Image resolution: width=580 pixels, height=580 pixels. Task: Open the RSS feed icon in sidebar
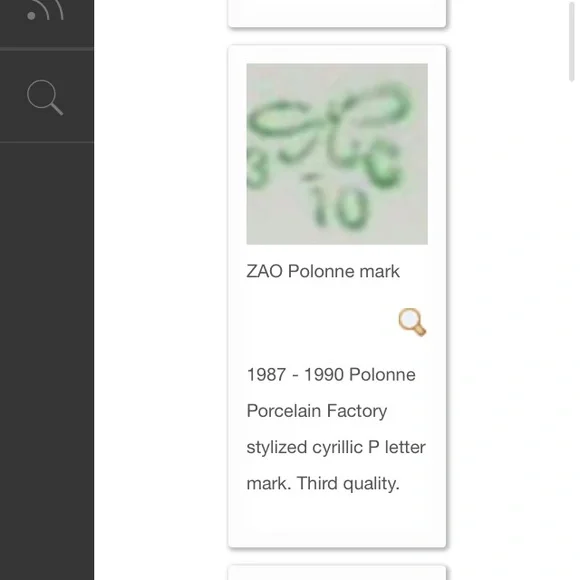point(45,10)
